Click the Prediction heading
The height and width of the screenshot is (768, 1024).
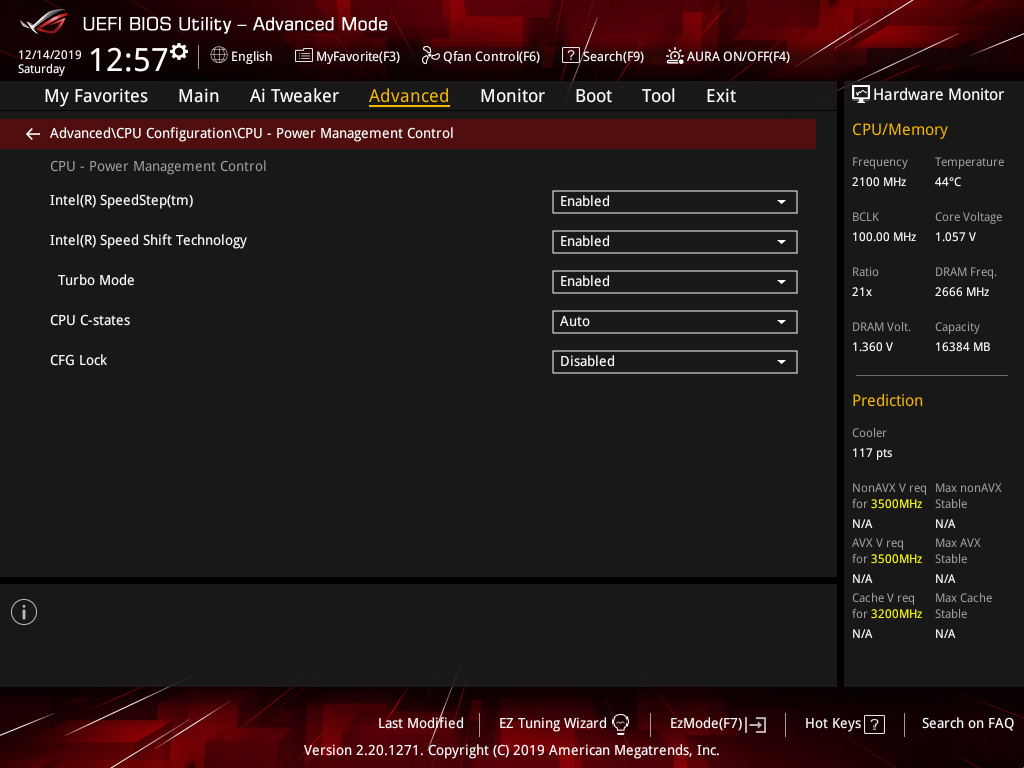887,400
